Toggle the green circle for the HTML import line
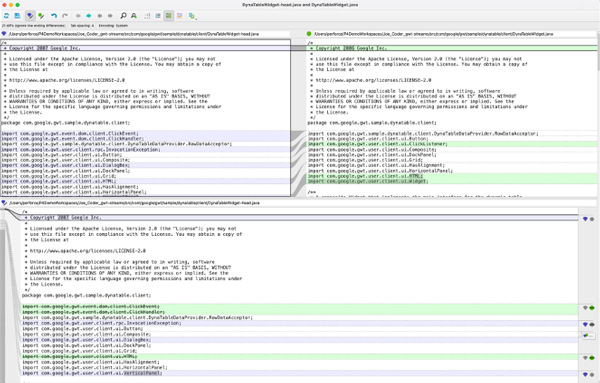Viewport: 600px width, 383px height. point(592,358)
